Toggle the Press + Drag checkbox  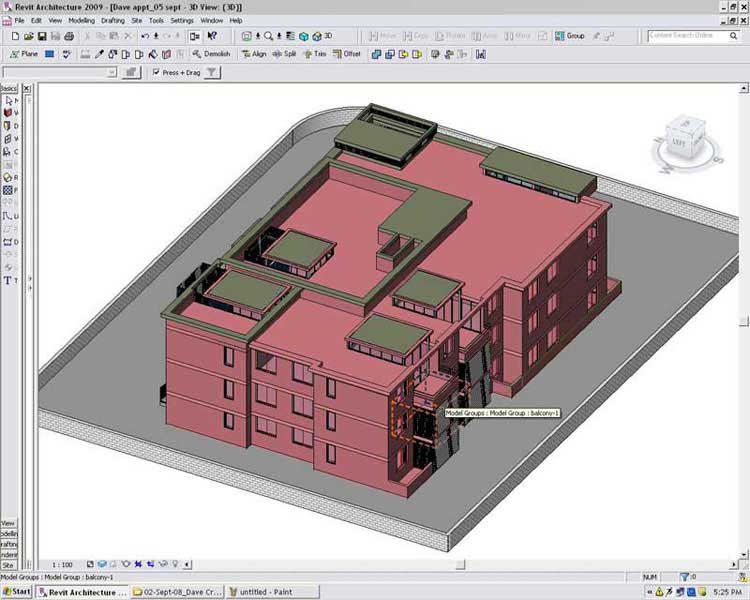[155, 72]
